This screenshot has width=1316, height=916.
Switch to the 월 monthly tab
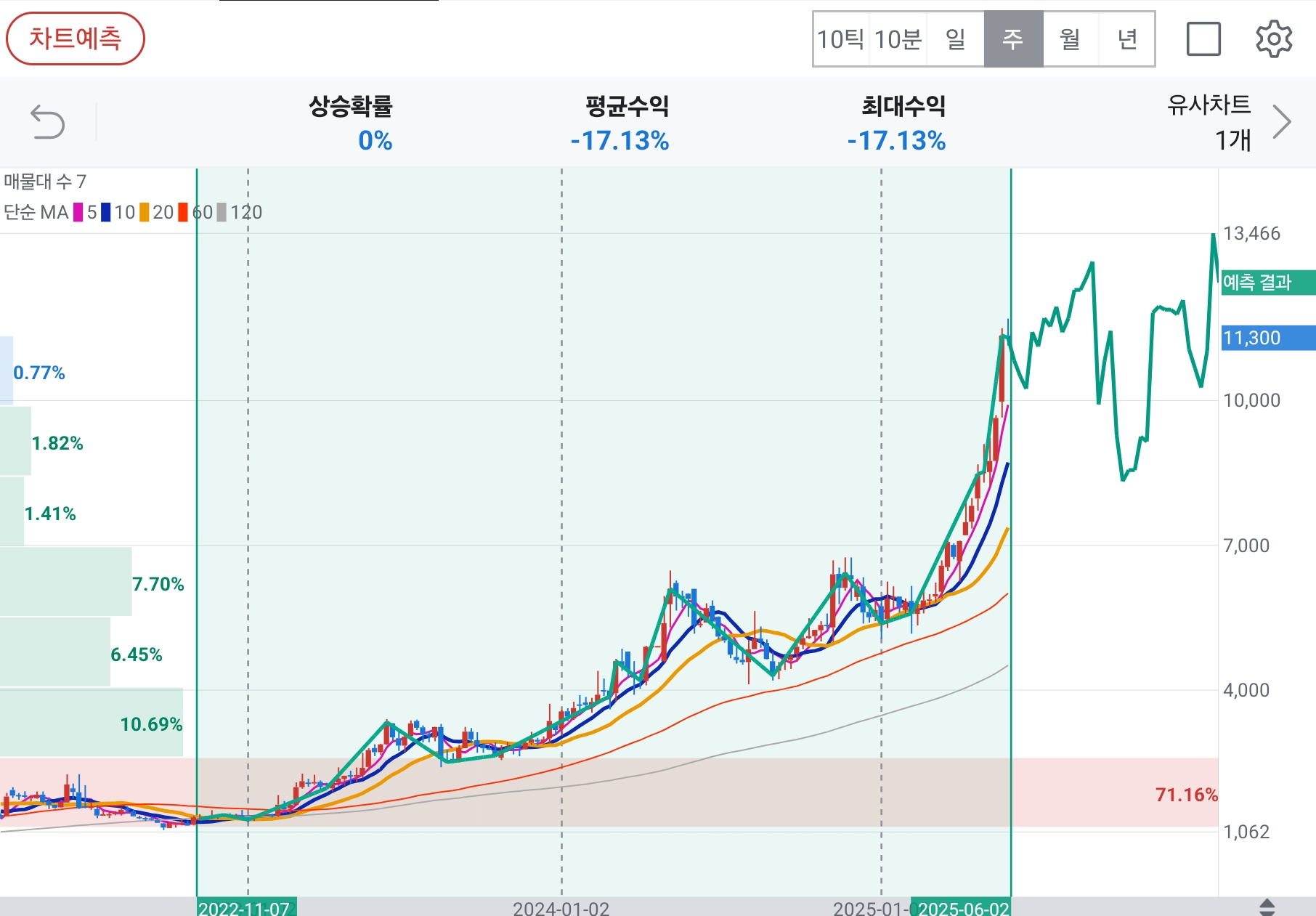tap(1070, 39)
